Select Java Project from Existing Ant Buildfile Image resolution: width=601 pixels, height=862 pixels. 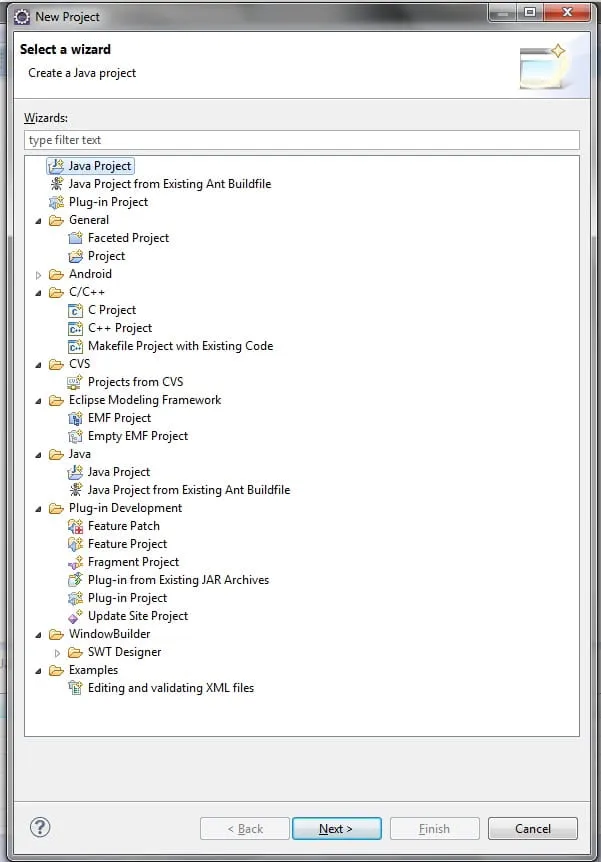coord(169,184)
